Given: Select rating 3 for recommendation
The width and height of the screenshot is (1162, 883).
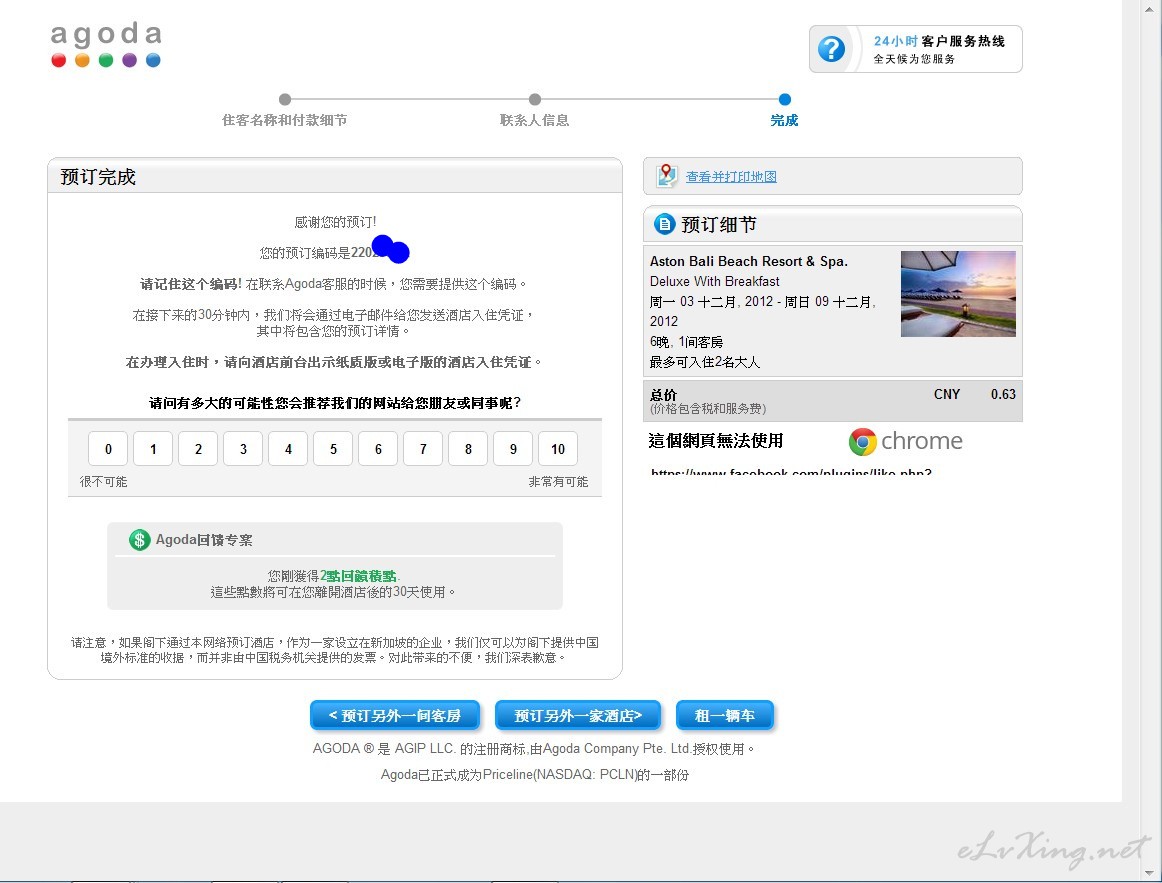Looking at the screenshot, I should pos(243,449).
